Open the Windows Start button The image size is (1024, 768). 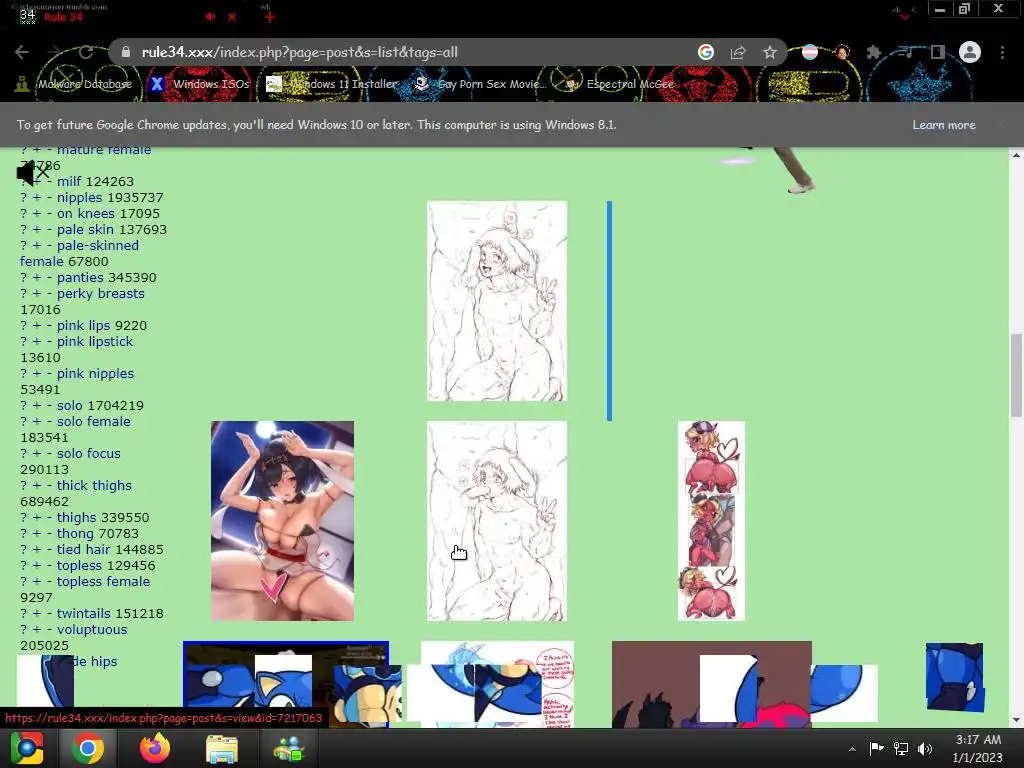pyautogui.click(x=27, y=748)
